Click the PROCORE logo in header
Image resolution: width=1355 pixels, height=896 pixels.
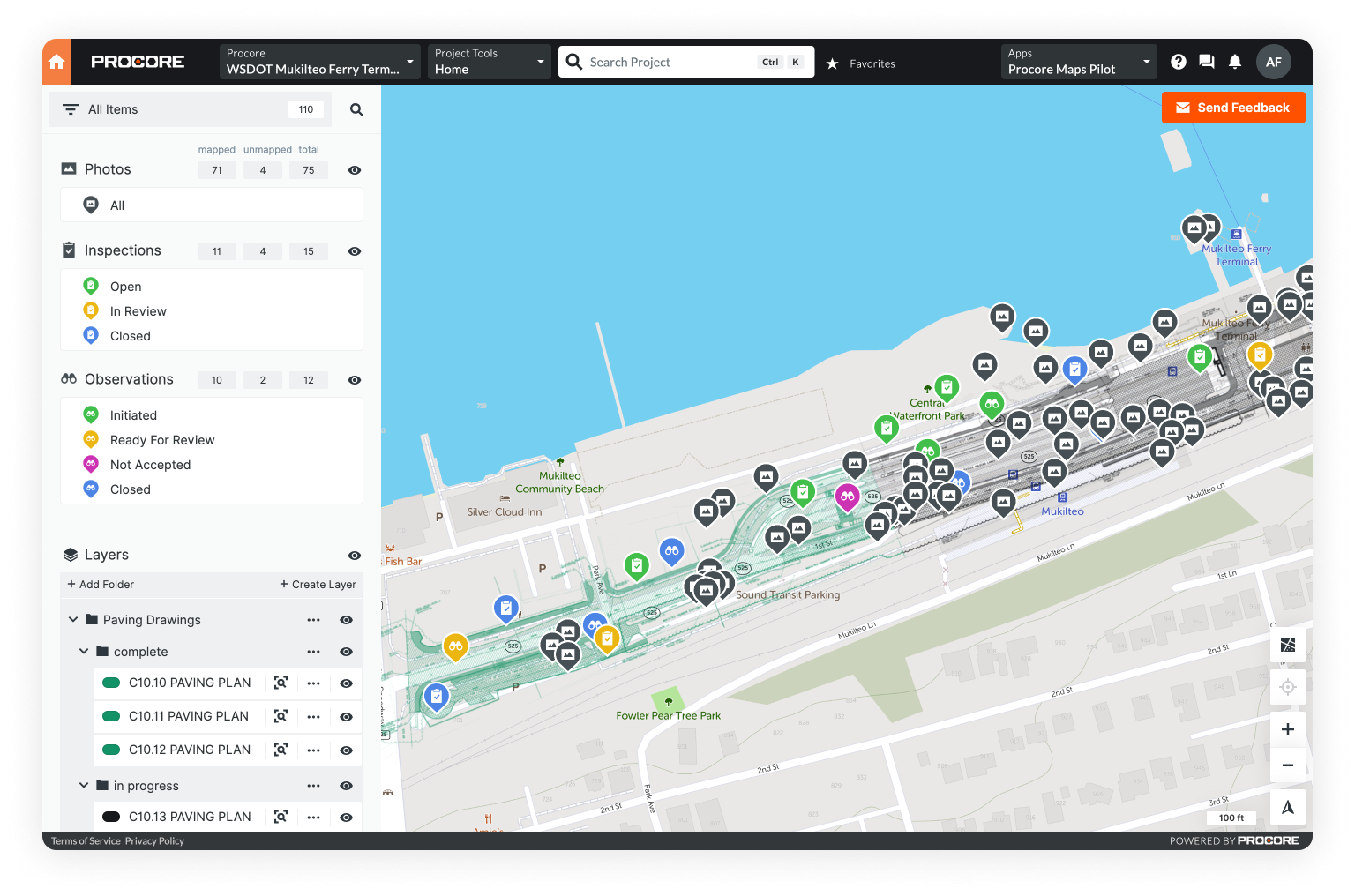pyautogui.click(x=138, y=62)
